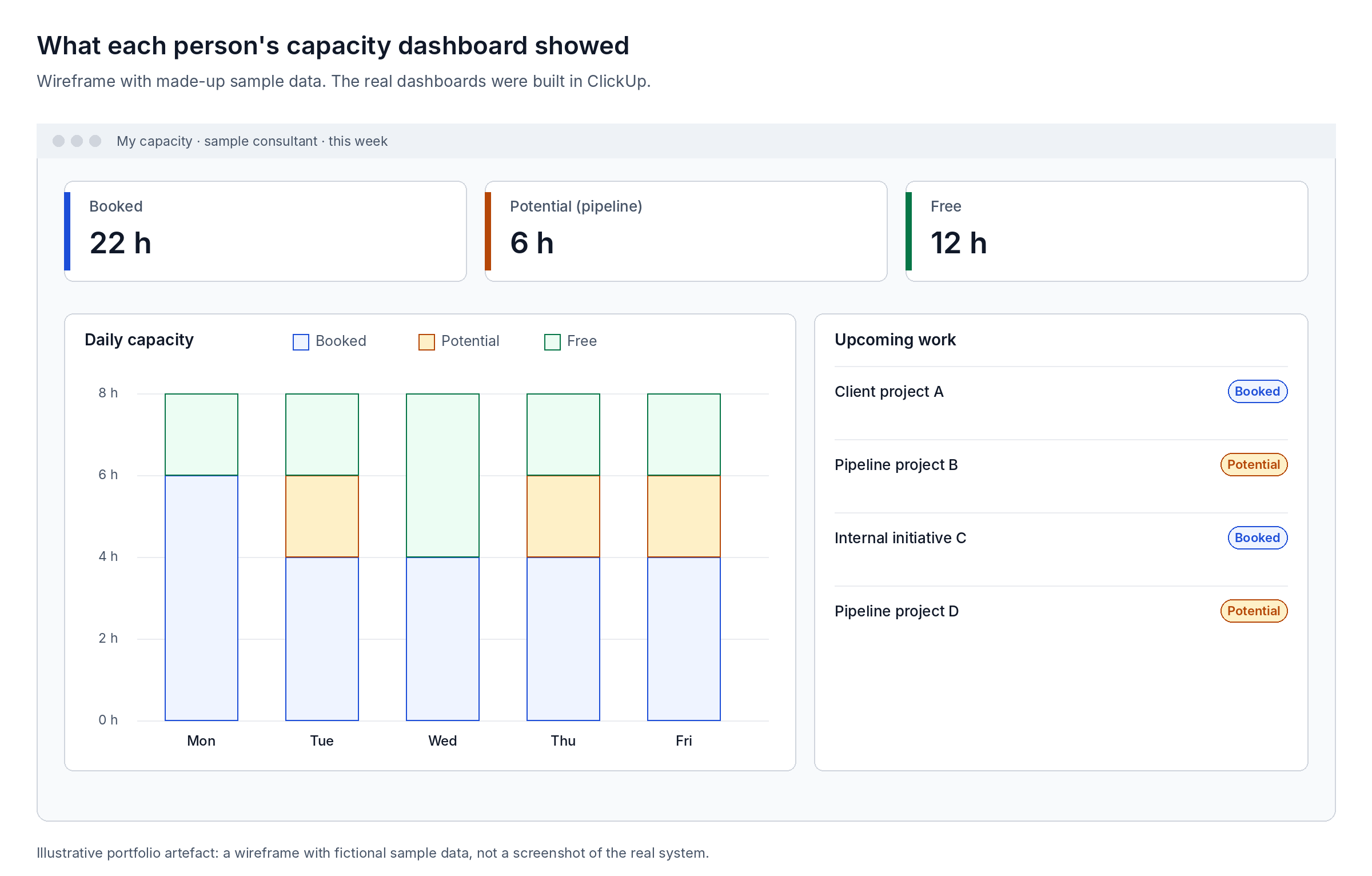Click the Booked legend color swatch

tap(301, 342)
